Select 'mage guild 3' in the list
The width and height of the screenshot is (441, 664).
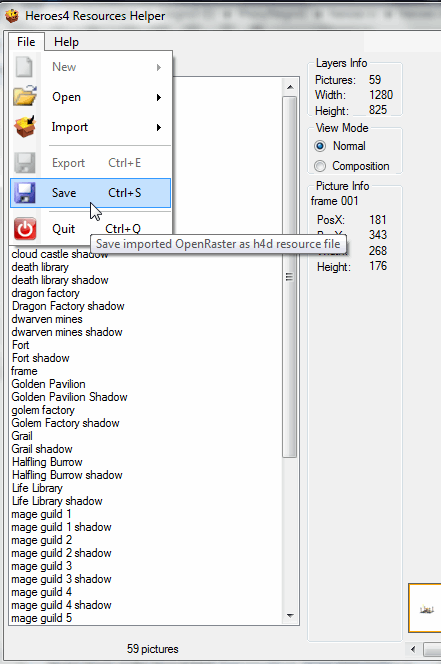(x=42, y=567)
